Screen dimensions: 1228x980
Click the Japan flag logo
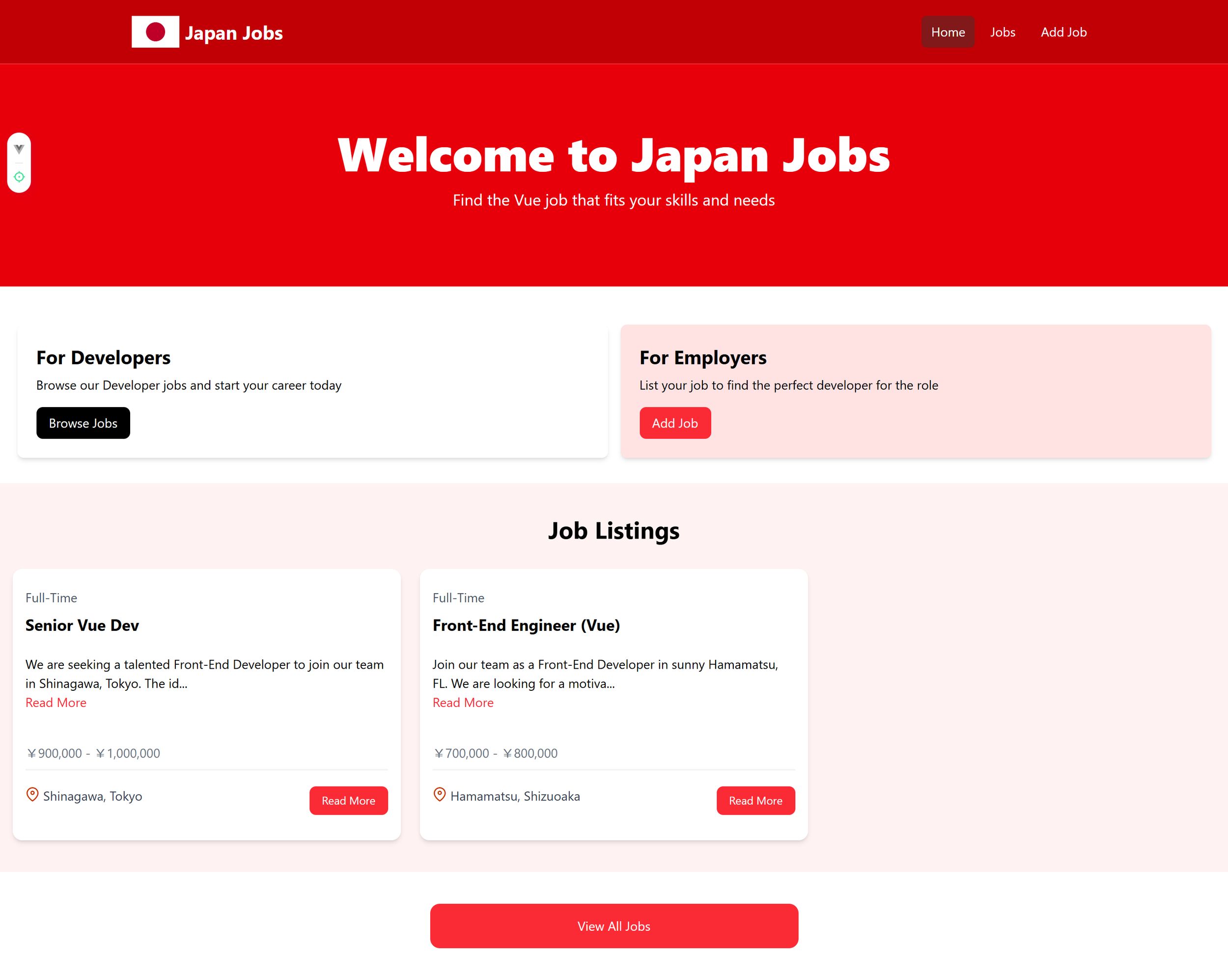click(x=155, y=32)
